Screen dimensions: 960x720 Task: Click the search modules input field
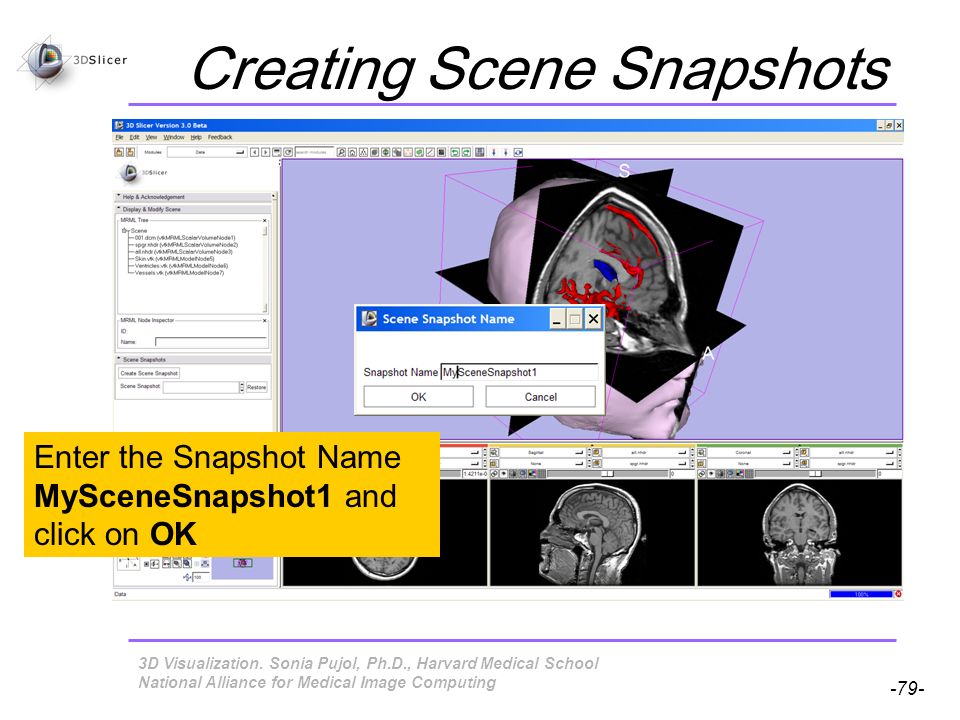[x=315, y=152]
